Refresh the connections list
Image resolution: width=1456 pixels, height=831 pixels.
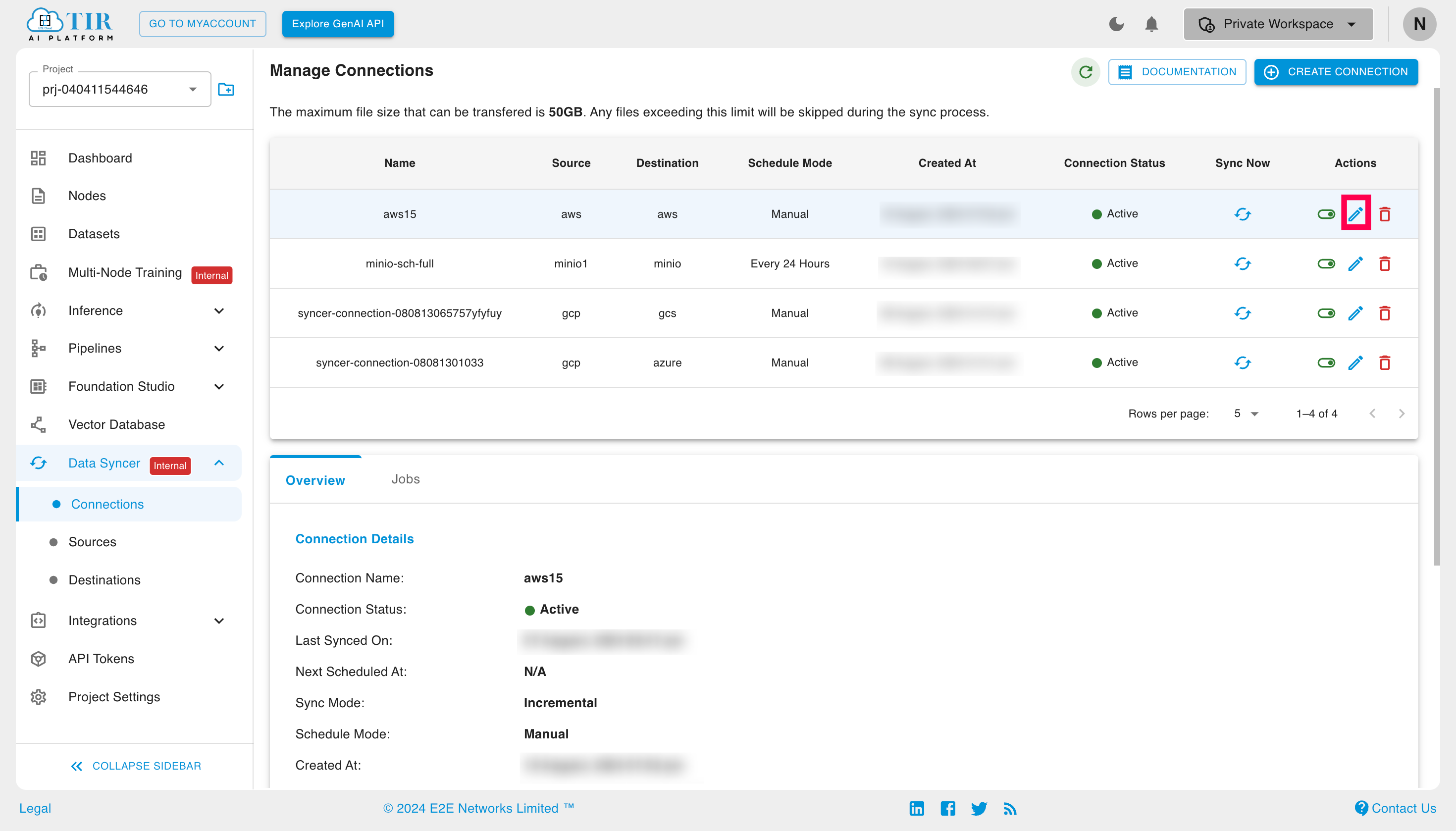coord(1086,72)
